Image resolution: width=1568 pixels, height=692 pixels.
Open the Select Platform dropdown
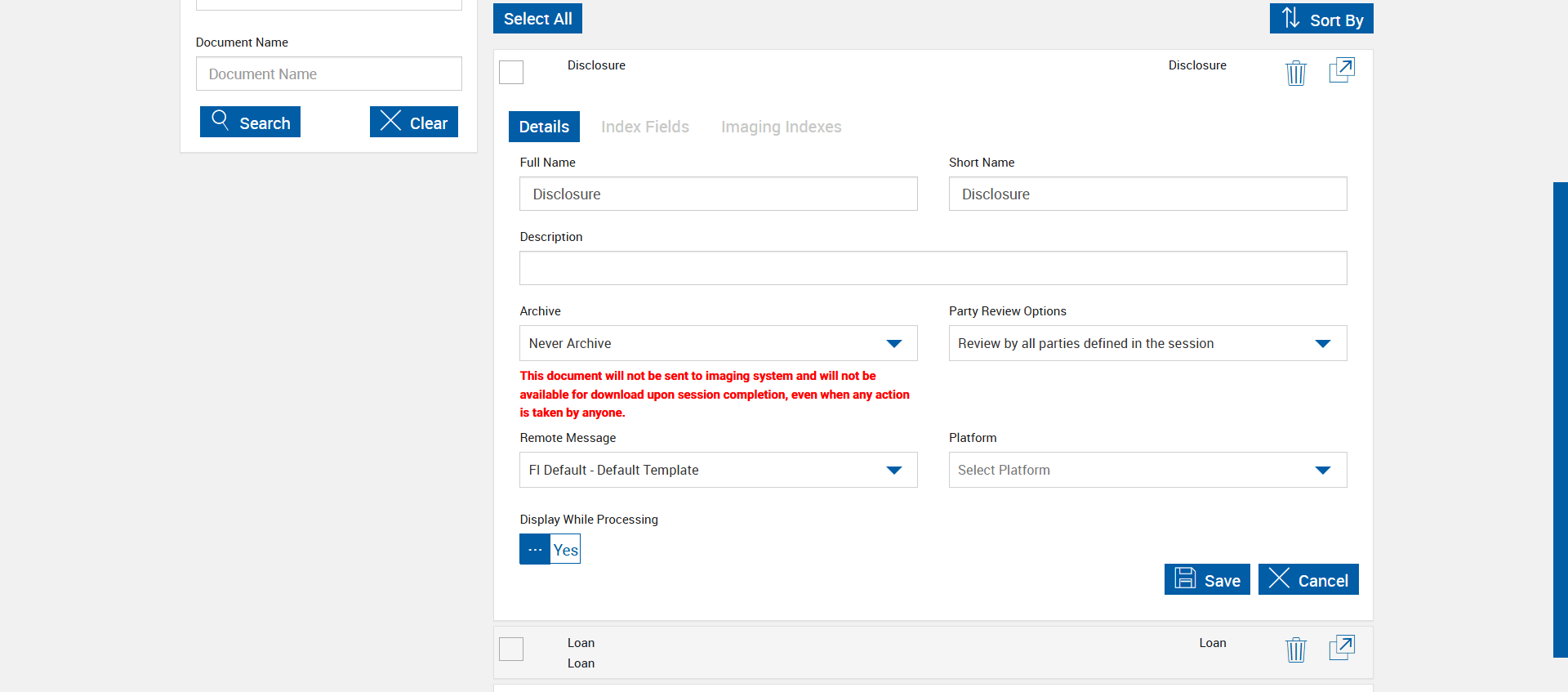tap(1147, 471)
